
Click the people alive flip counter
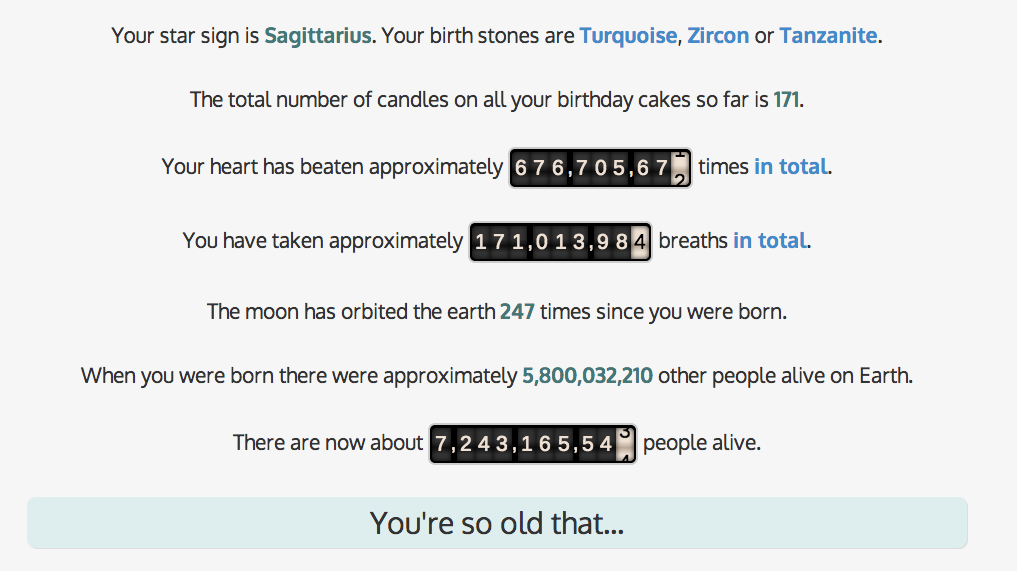point(532,443)
